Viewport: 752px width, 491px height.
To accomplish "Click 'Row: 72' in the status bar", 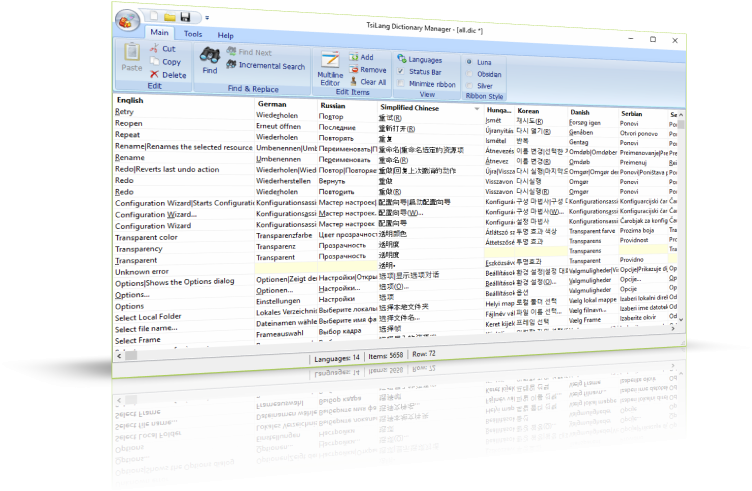I will pyautogui.click(x=424, y=354).
